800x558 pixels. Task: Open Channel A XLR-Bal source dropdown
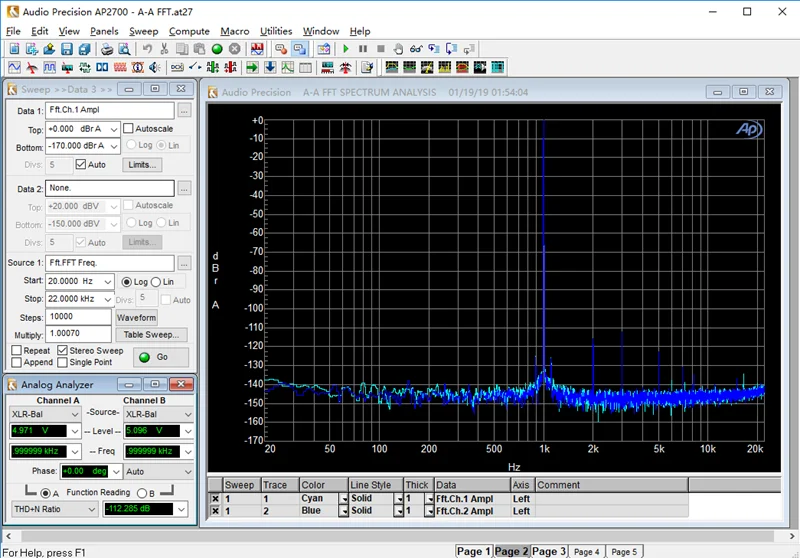tap(75, 414)
